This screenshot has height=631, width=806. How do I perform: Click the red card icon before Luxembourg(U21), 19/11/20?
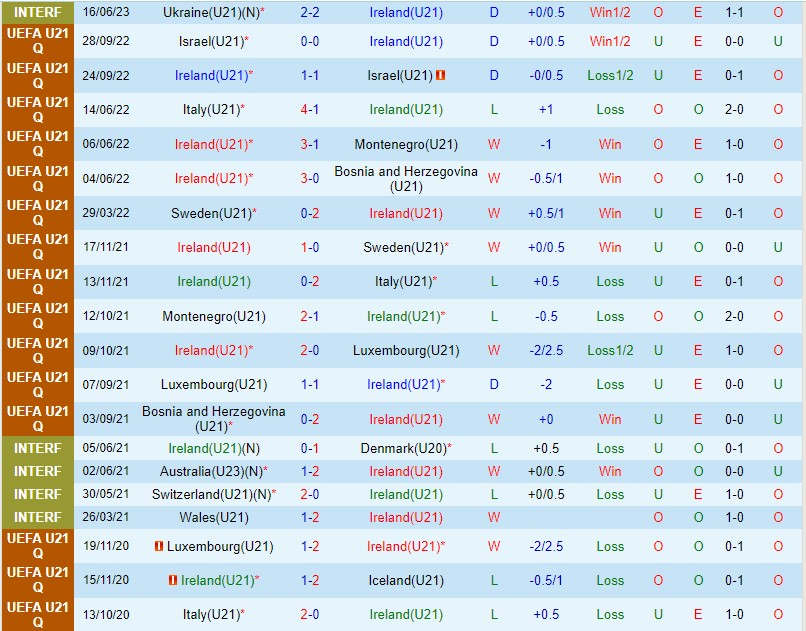click(x=158, y=546)
